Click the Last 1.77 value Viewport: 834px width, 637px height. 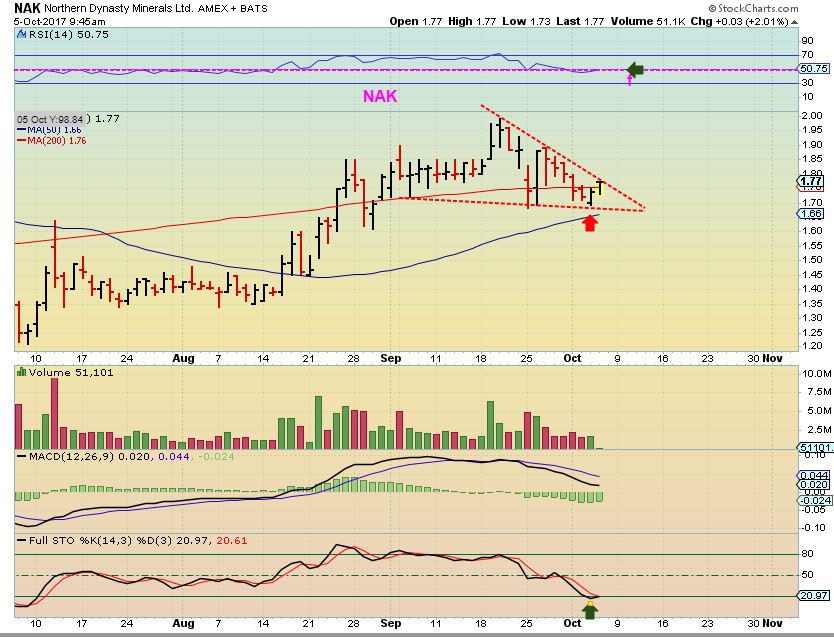tap(580, 21)
